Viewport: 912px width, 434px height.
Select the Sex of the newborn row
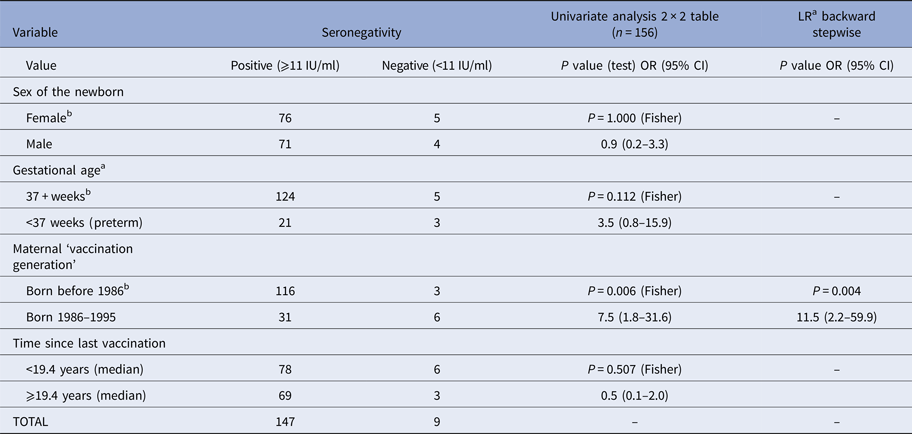66,93
